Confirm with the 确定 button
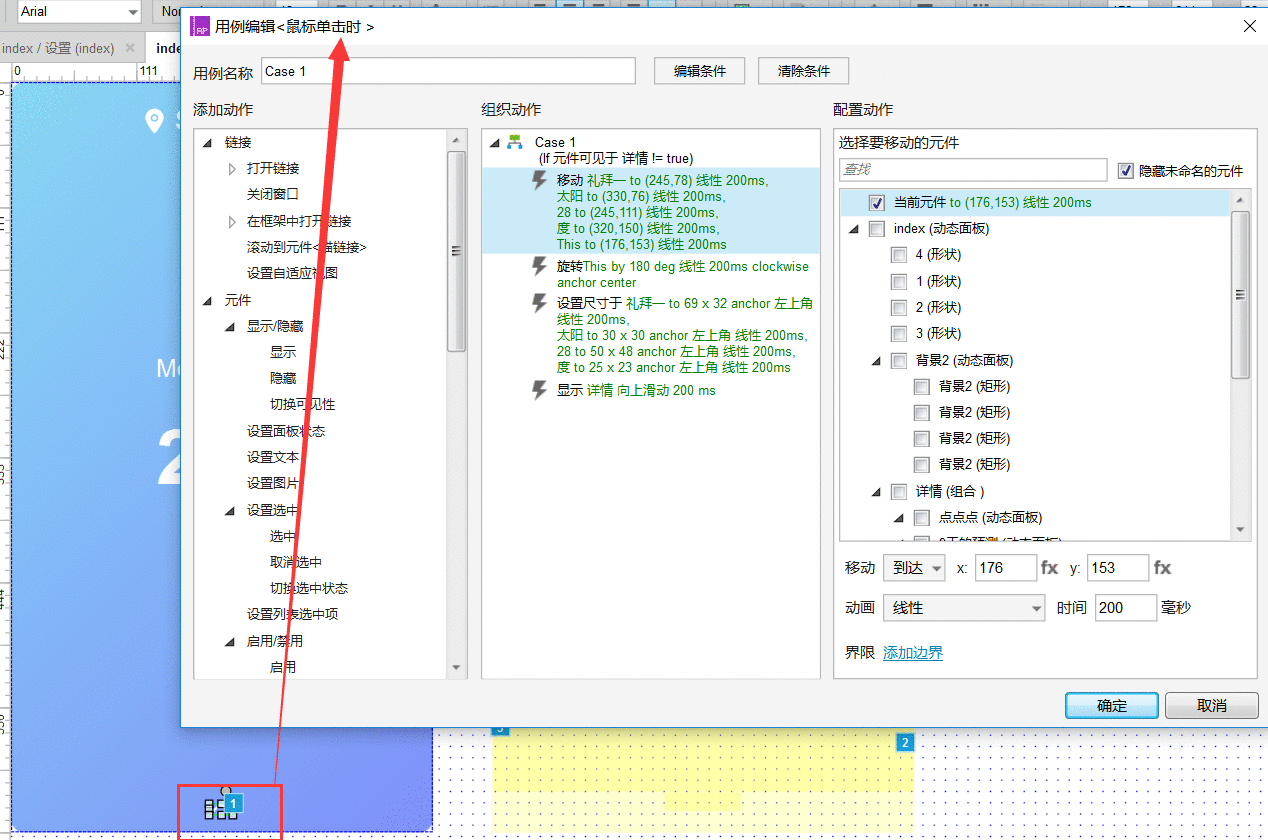 click(1112, 705)
